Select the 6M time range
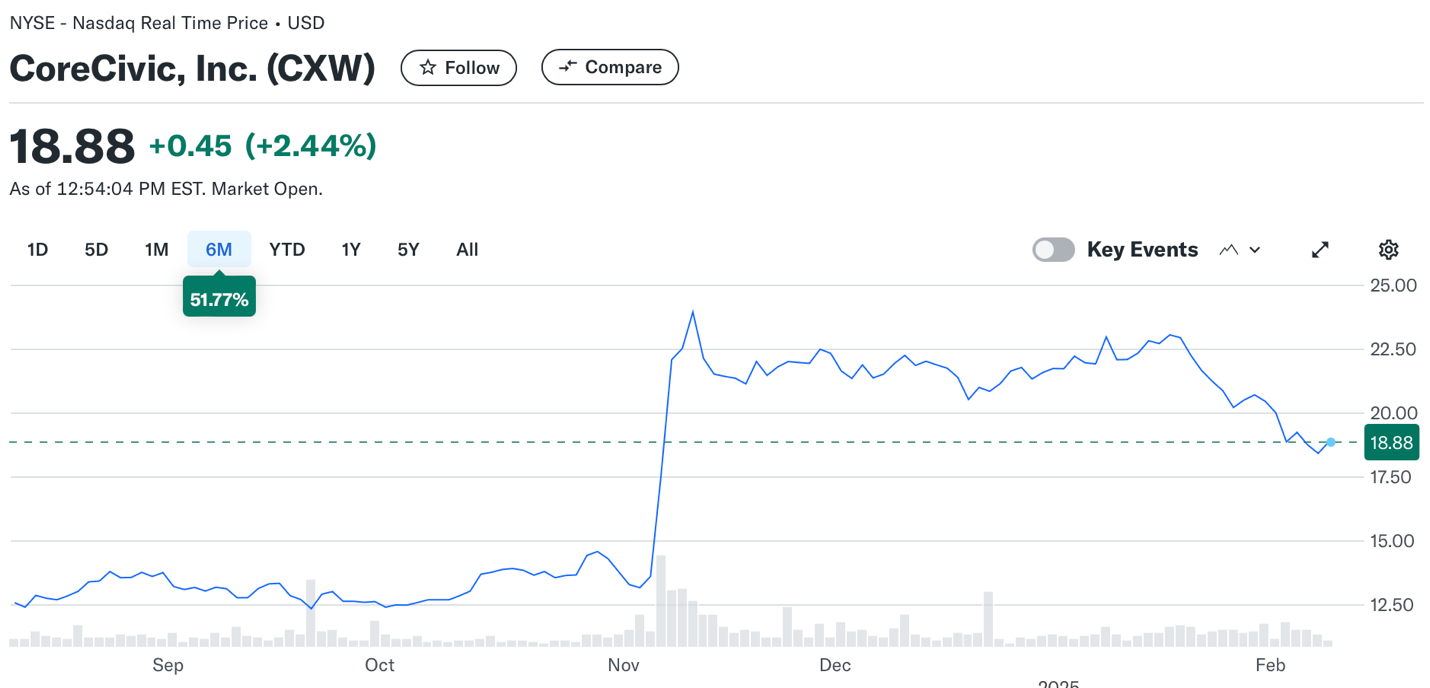Viewport: 1430px width, 688px height. tap(219, 250)
